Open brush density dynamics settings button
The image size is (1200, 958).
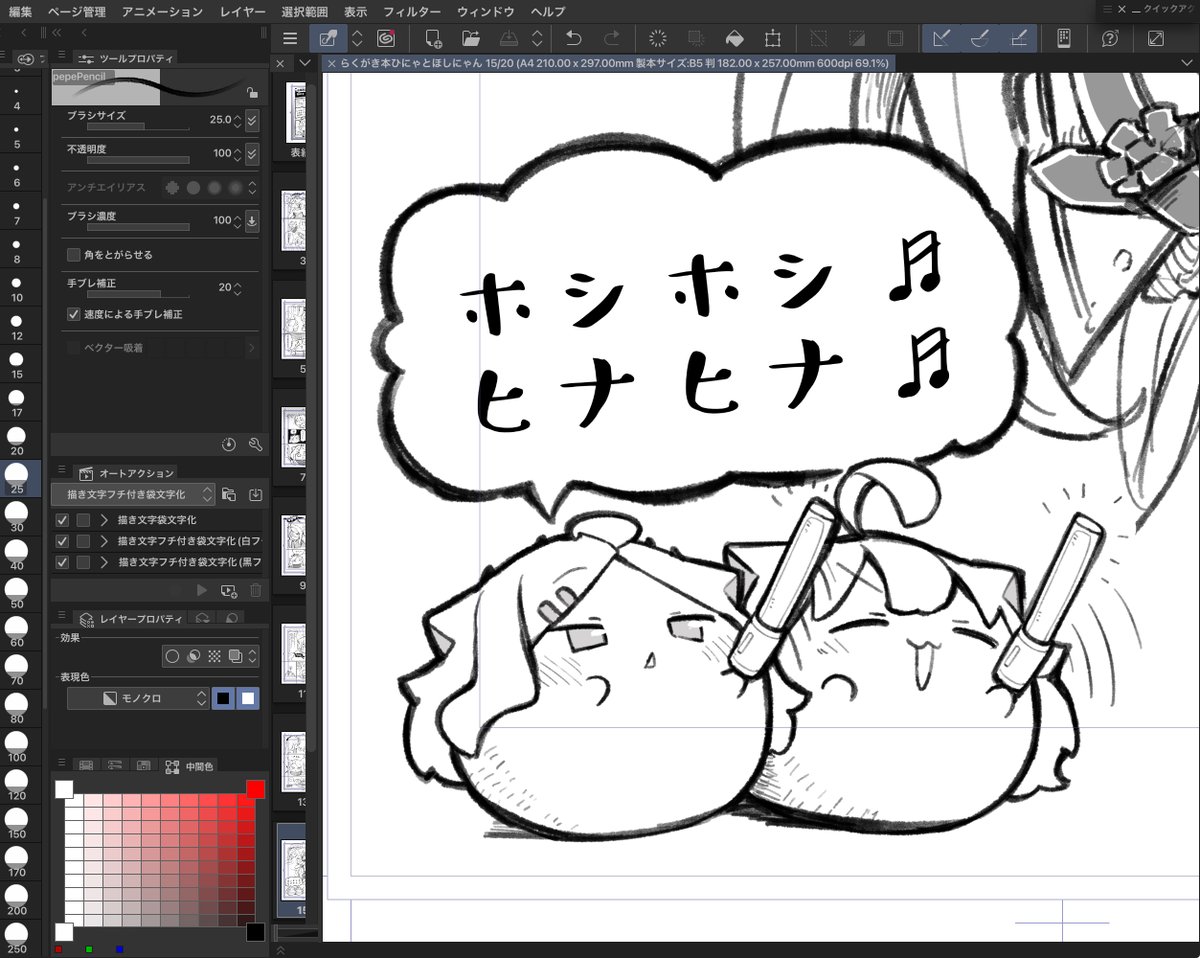(252, 220)
